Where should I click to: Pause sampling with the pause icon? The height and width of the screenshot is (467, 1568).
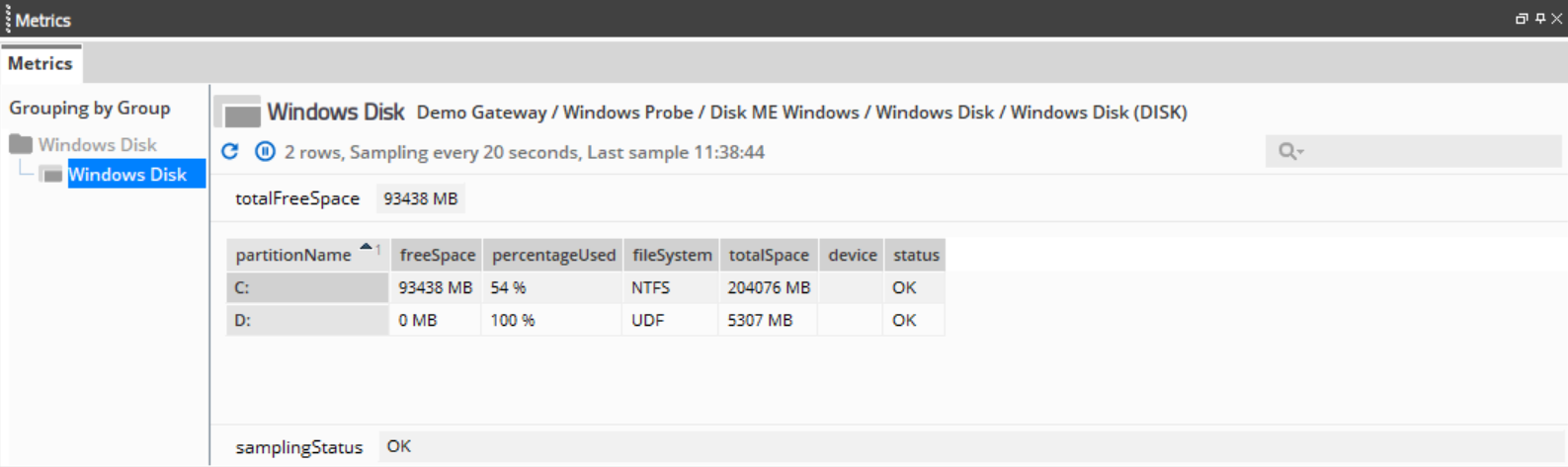click(265, 151)
